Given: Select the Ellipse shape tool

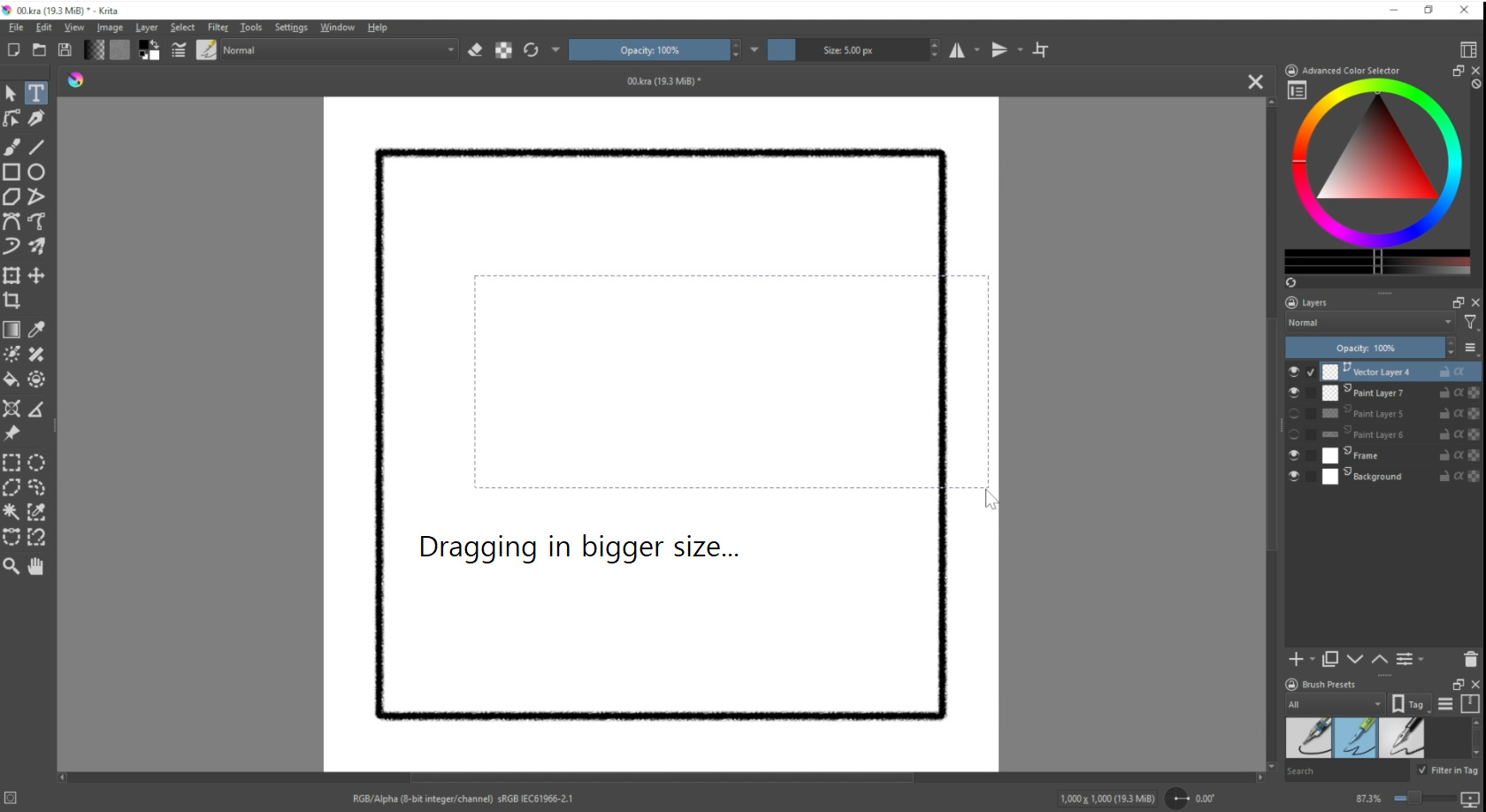Looking at the screenshot, I should click(36, 172).
